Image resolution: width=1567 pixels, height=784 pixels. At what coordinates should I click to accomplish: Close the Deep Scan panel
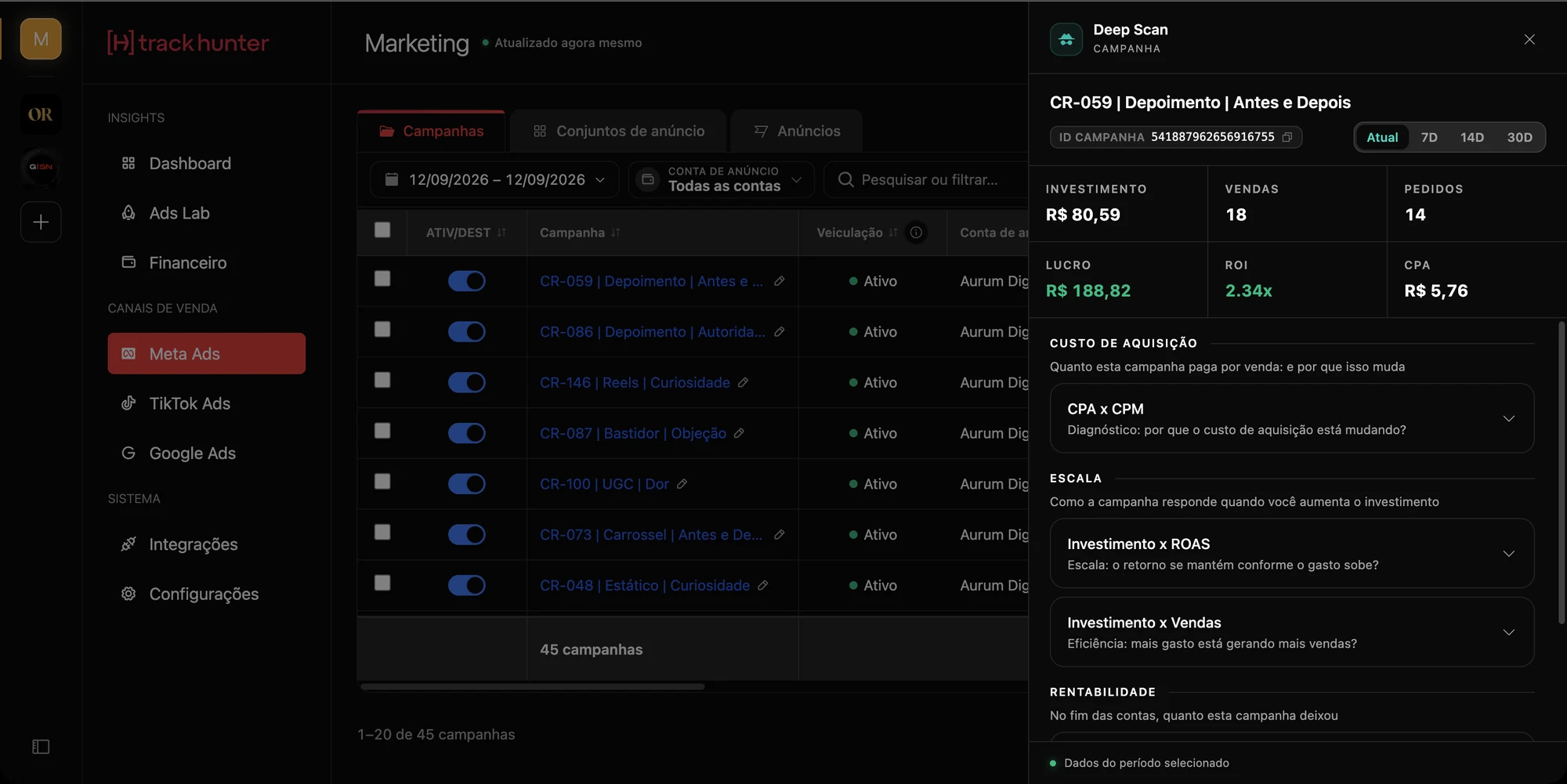(1529, 39)
